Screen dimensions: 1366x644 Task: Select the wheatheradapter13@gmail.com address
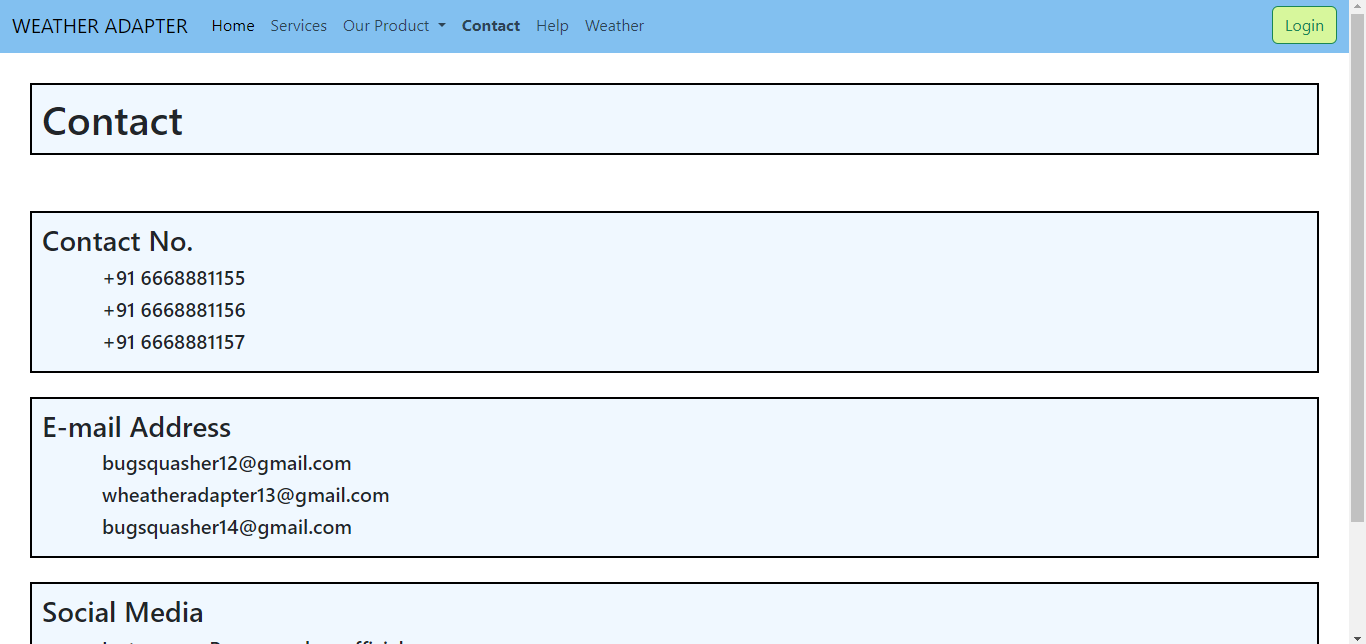pos(245,495)
